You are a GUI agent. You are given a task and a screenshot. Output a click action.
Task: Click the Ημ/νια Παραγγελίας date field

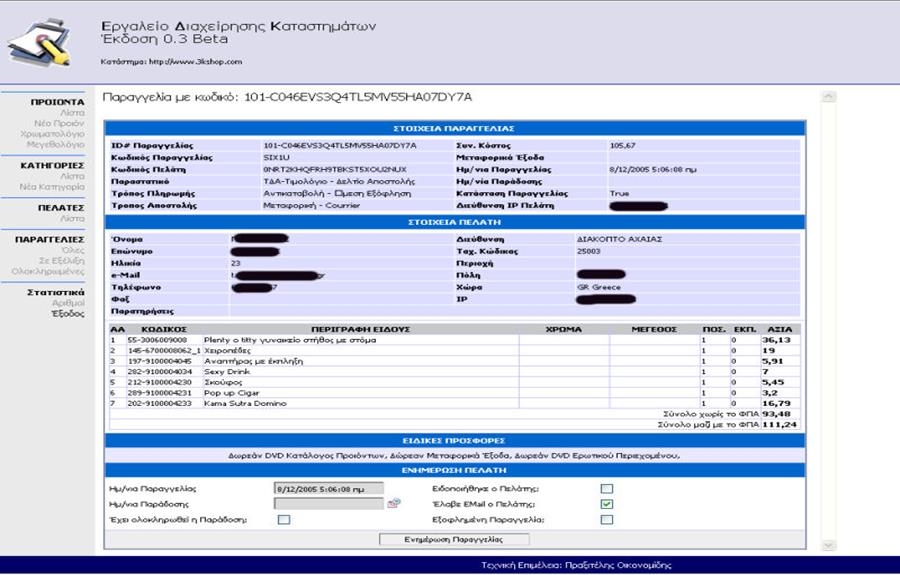click(x=329, y=489)
